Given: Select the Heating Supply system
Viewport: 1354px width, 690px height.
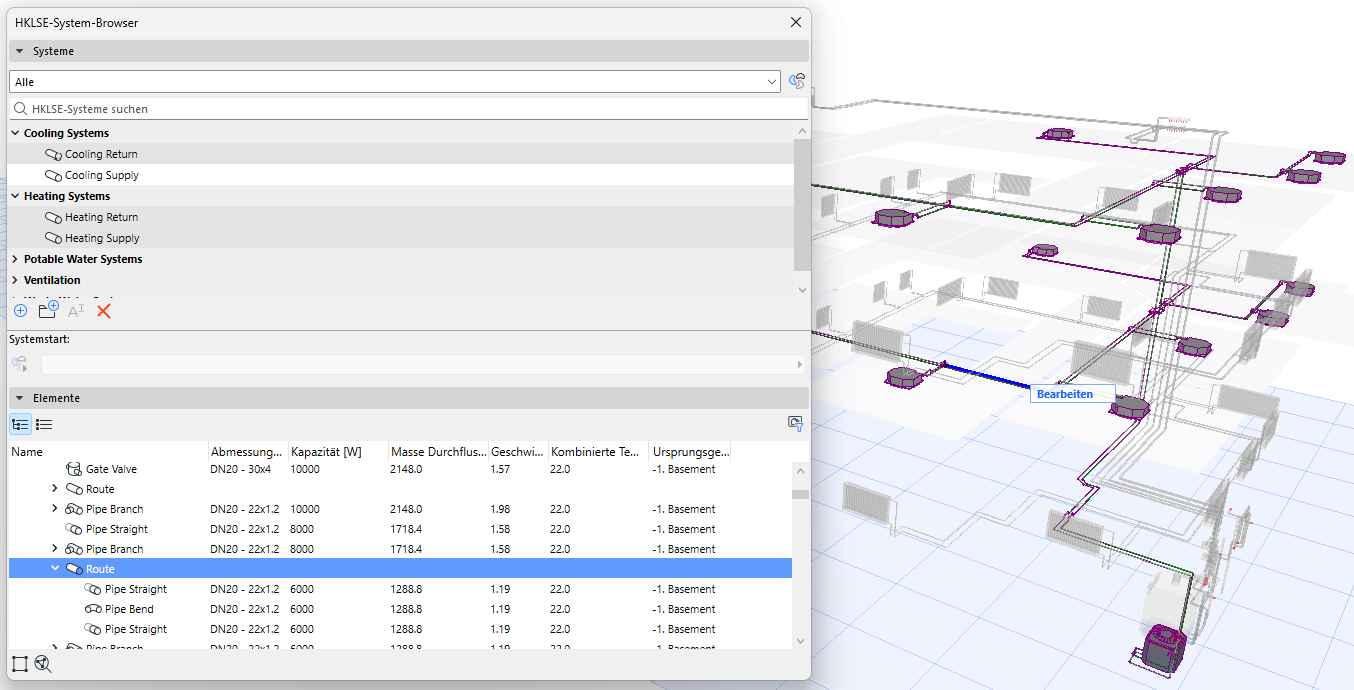Looking at the screenshot, I should (x=401, y=238).
